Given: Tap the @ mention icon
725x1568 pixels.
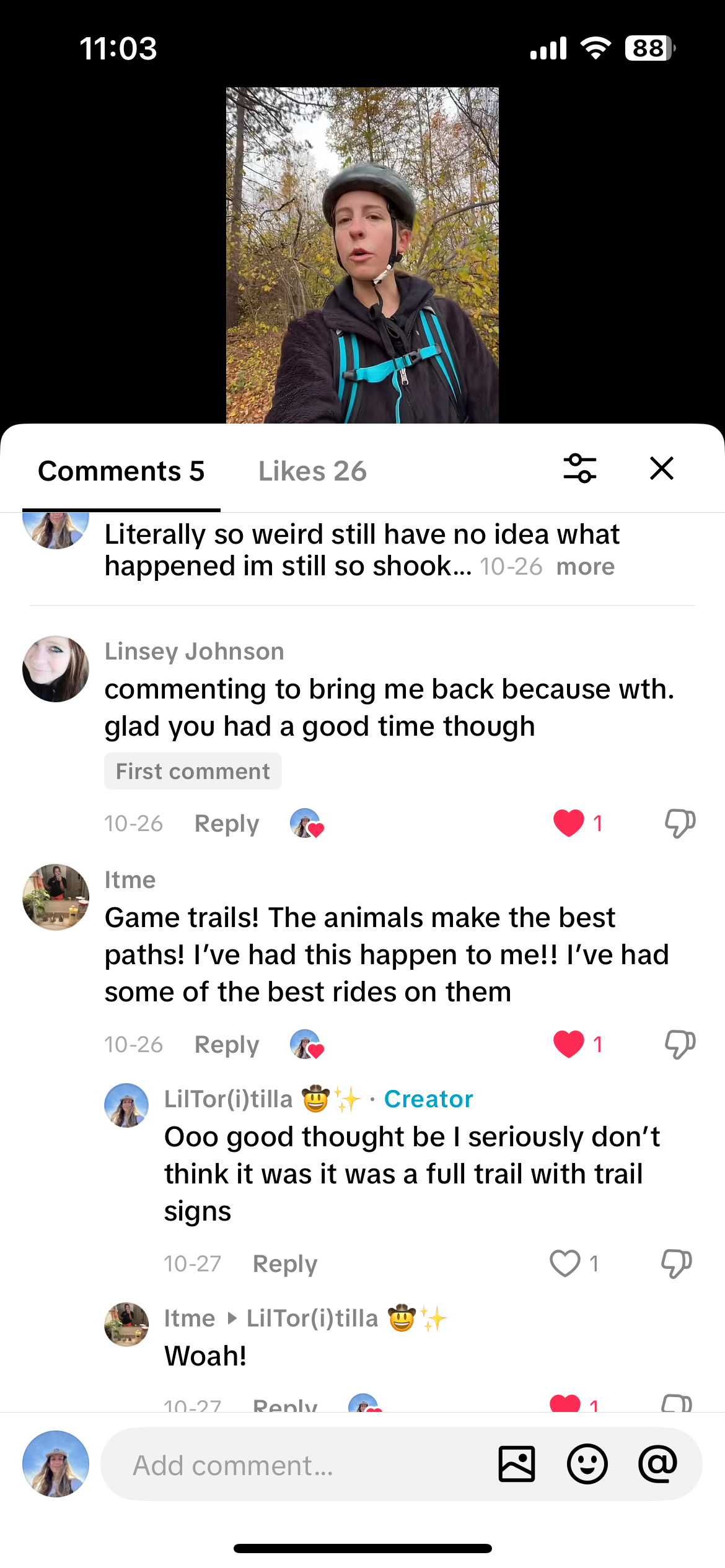Looking at the screenshot, I should [x=657, y=1464].
